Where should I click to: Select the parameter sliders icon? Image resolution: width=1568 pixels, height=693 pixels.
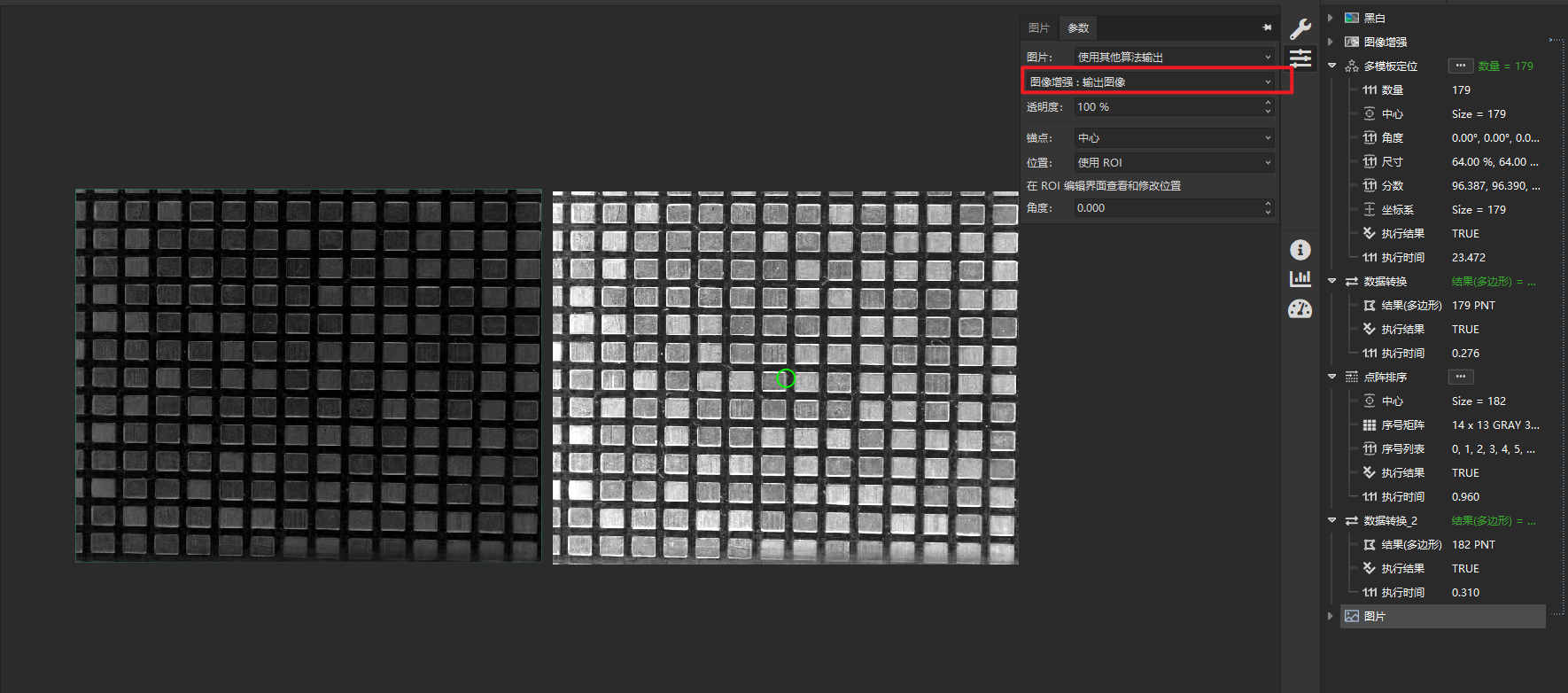[1300, 59]
